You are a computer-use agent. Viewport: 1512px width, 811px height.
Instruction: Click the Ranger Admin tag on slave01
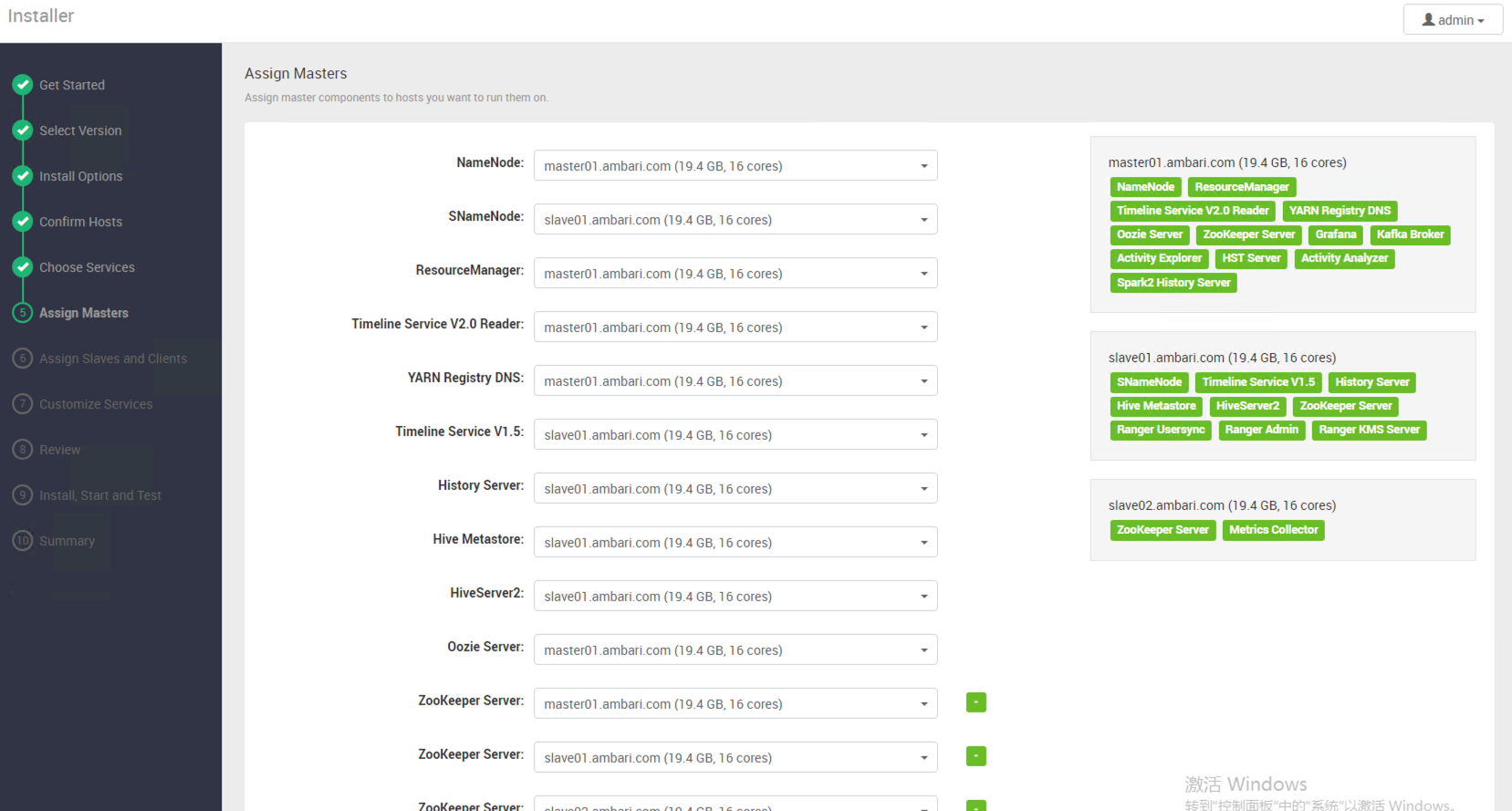click(1261, 430)
